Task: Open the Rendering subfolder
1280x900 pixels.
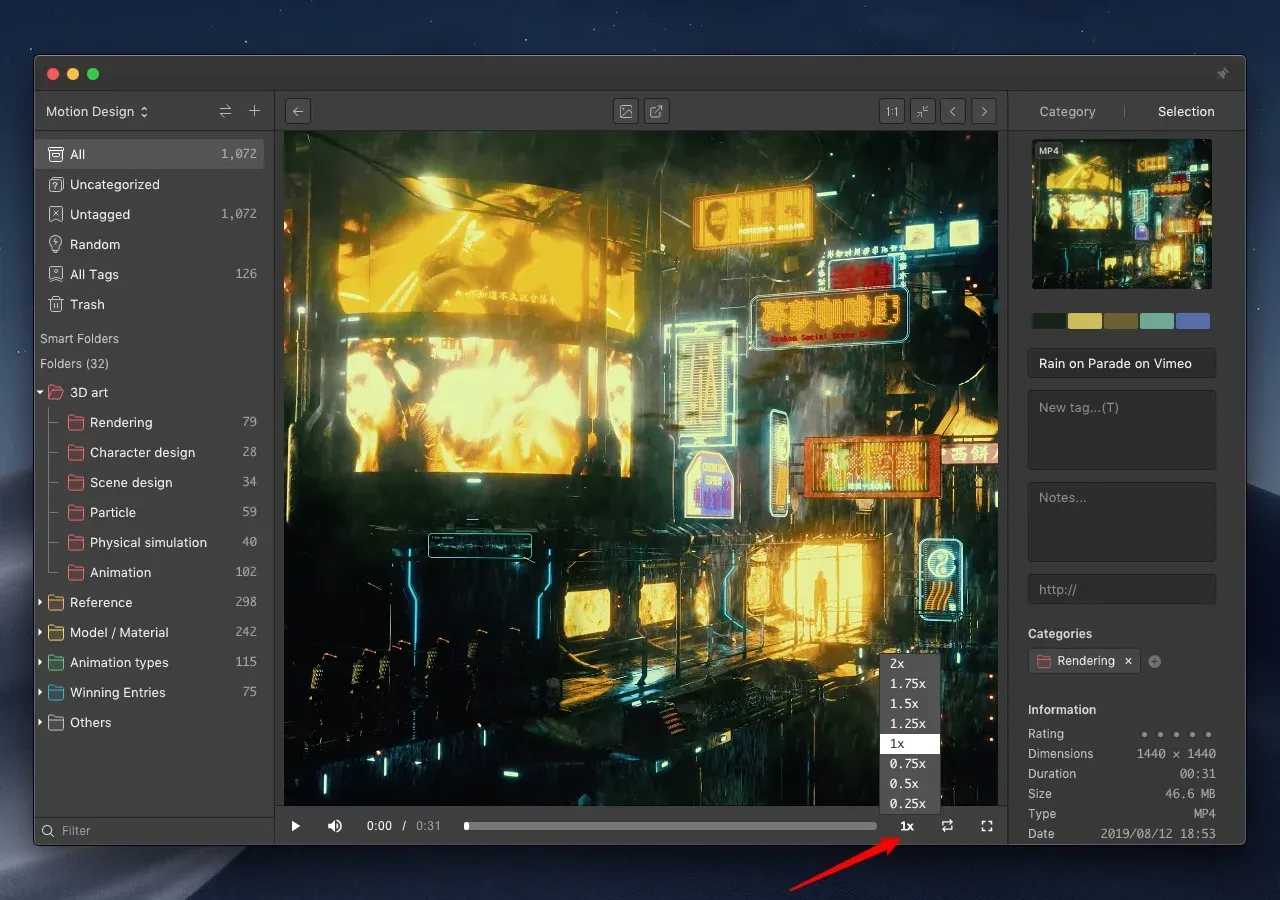Action: coord(151,422)
